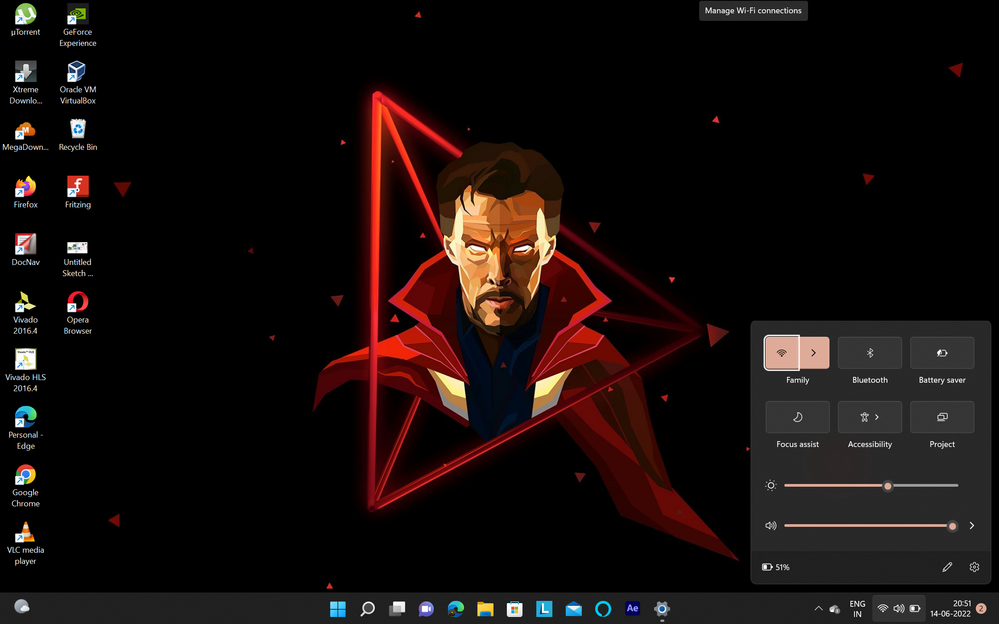Open Microsoft Store from the taskbar
This screenshot has height=624, width=999.
coord(515,609)
